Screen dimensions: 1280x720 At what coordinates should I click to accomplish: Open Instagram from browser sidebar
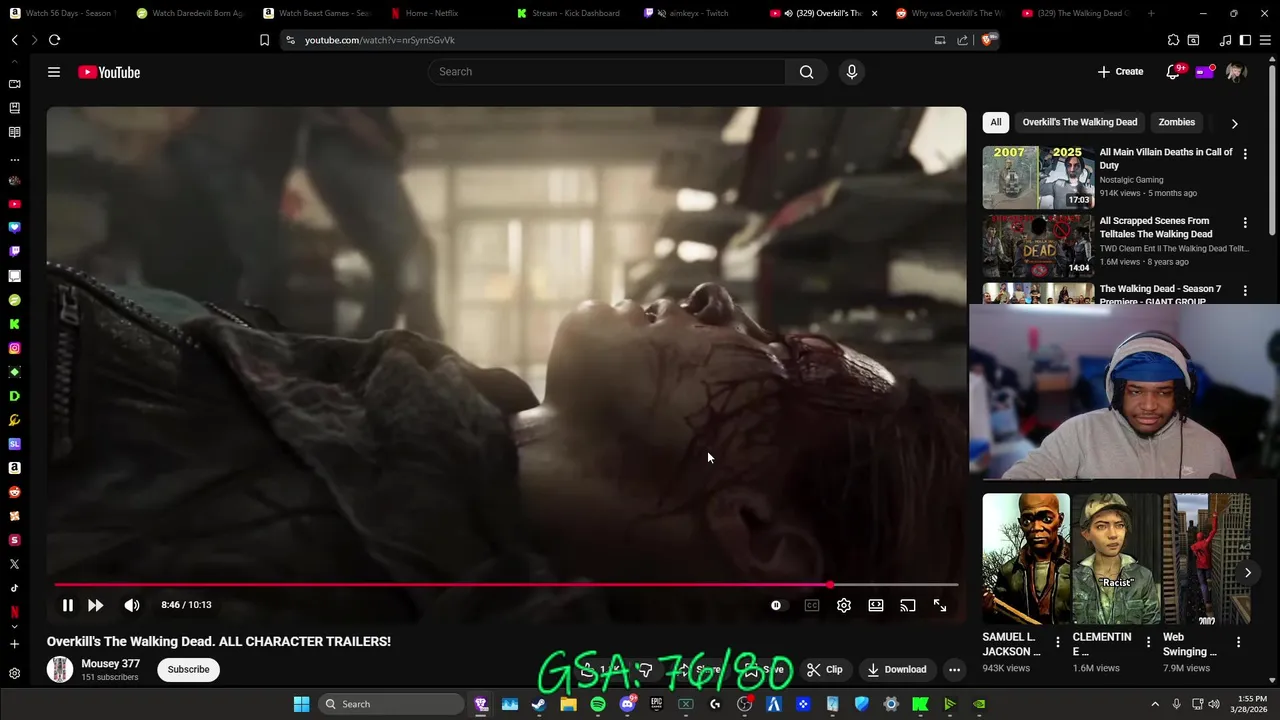(x=14, y=348)
